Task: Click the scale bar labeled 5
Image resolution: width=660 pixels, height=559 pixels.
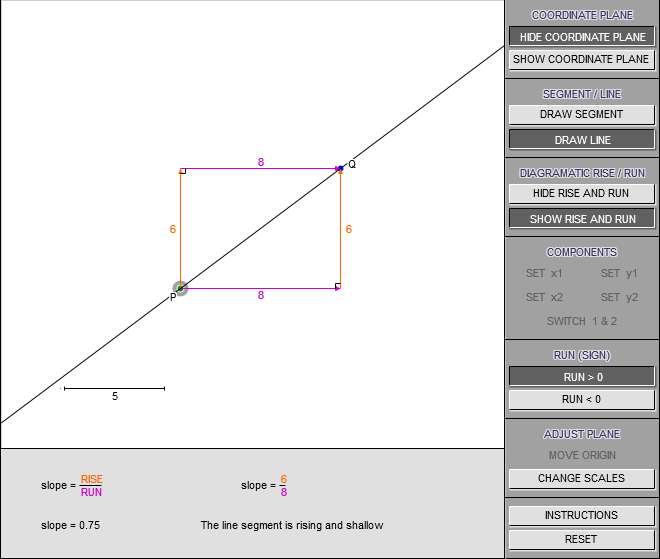Action: (114, 389)
